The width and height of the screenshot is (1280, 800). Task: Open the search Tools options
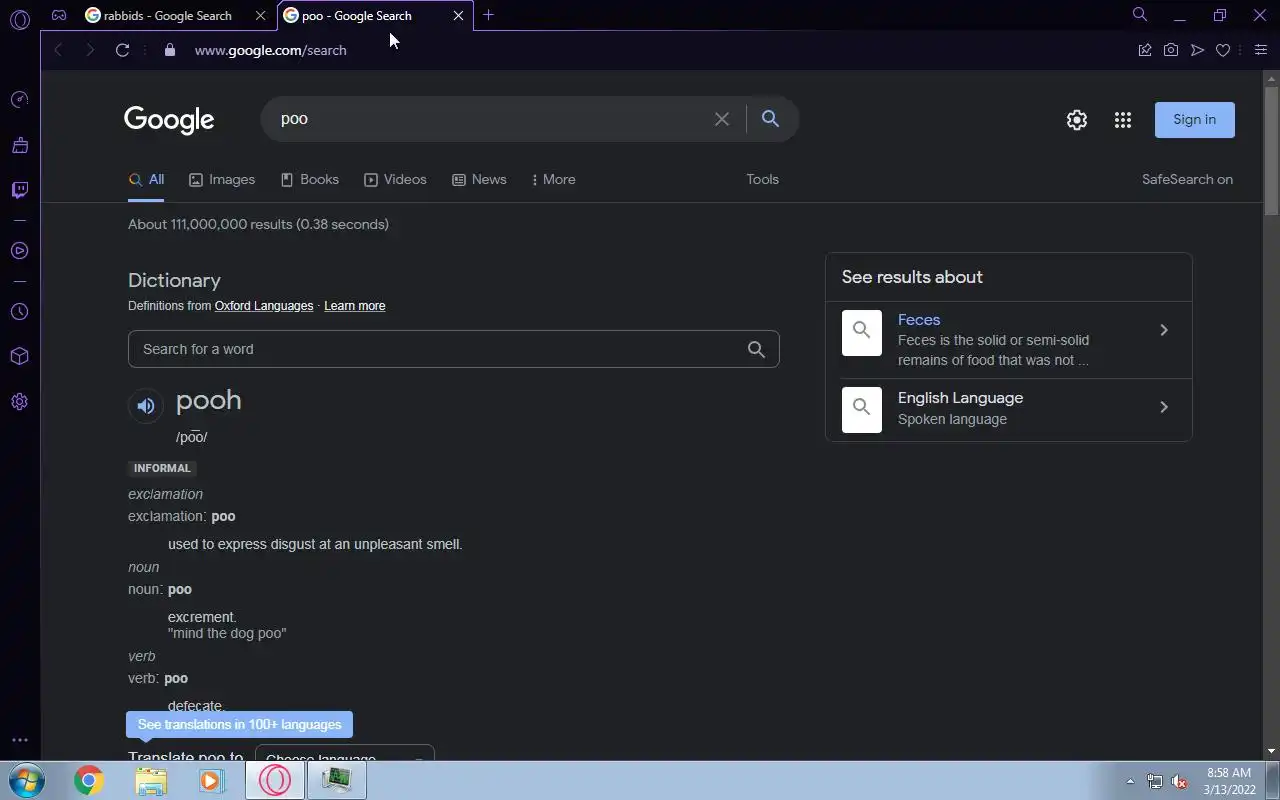tap(762, 180)
